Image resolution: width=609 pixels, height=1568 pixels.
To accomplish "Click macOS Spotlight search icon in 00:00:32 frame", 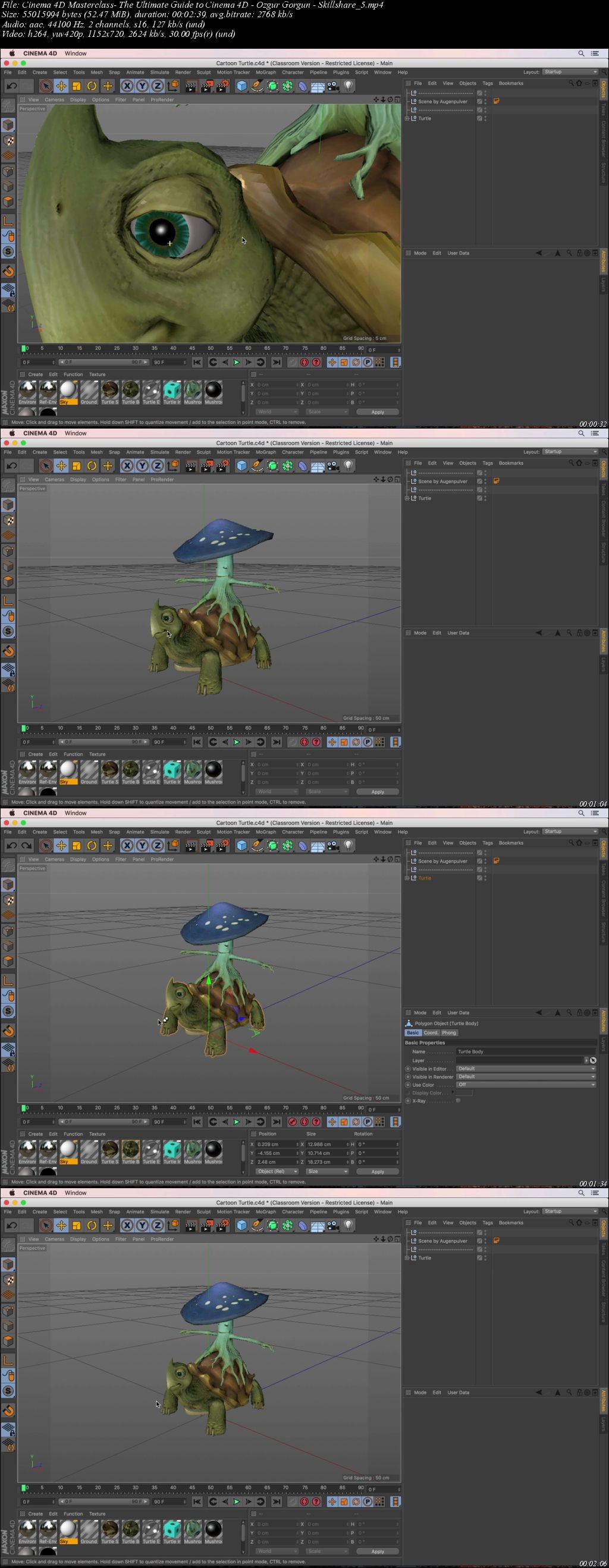I will (x=581, y=53).
